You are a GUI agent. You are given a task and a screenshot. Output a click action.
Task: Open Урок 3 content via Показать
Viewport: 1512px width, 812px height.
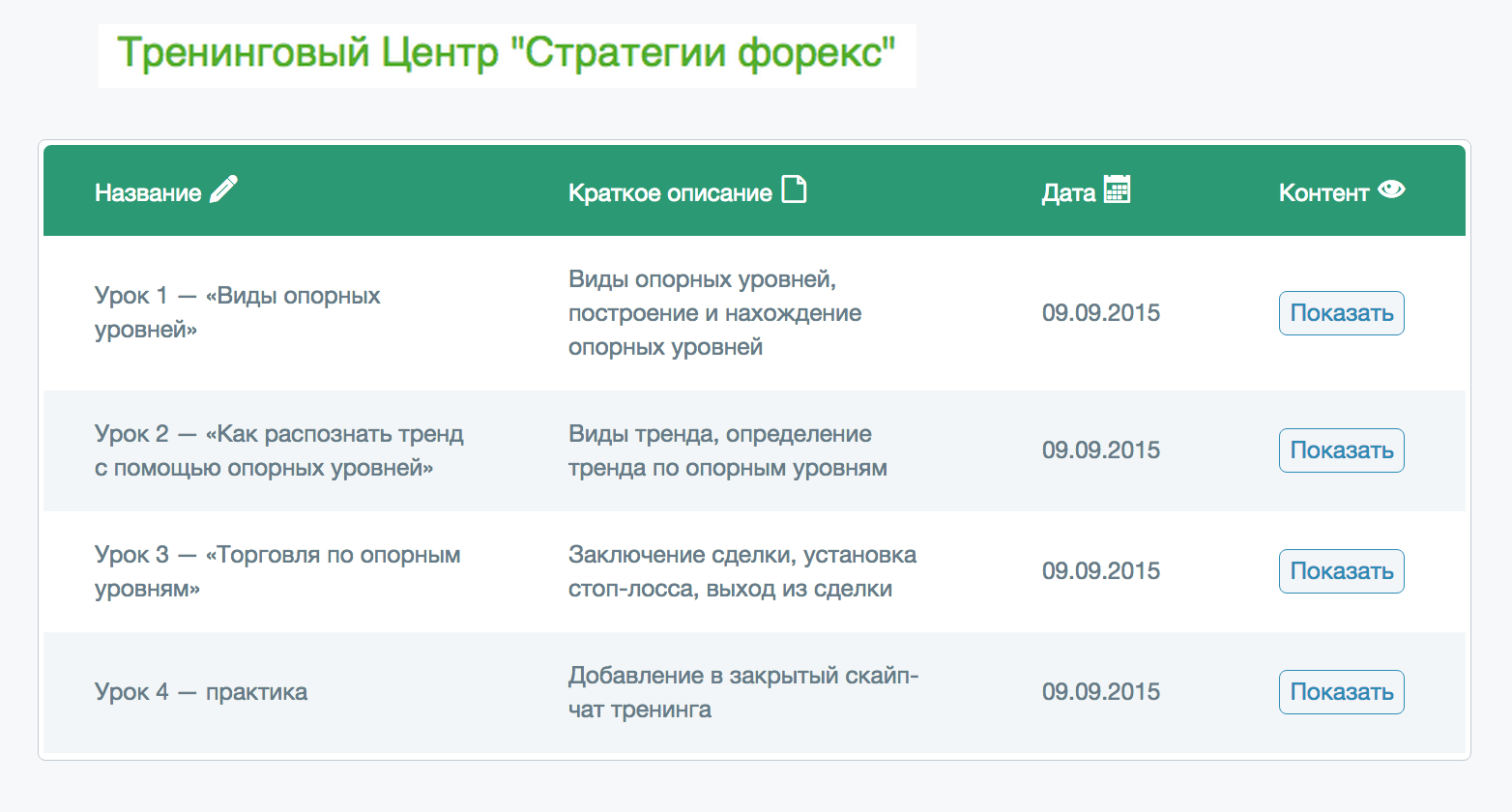click(x=1341, y=571)
